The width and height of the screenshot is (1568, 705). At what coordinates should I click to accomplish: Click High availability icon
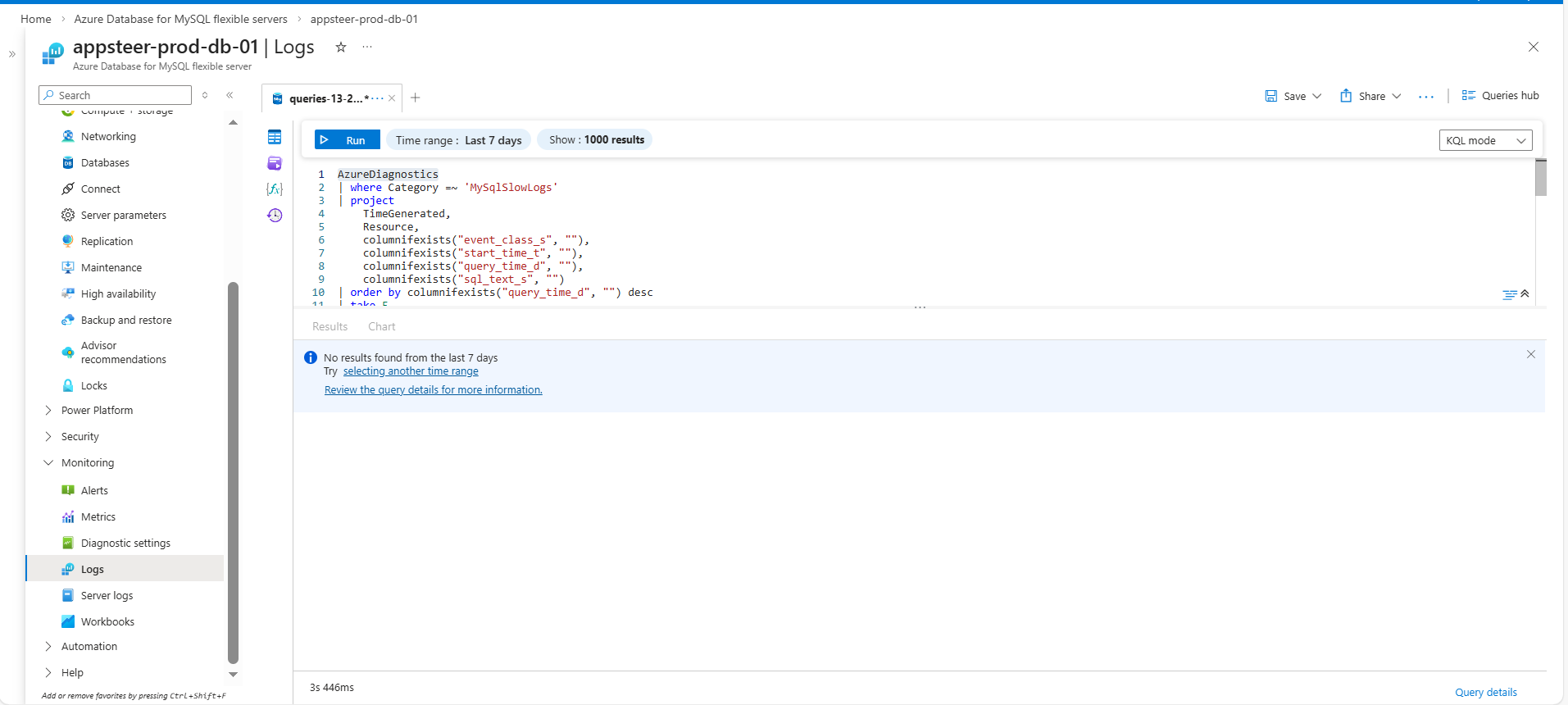[x=68, y=293]
